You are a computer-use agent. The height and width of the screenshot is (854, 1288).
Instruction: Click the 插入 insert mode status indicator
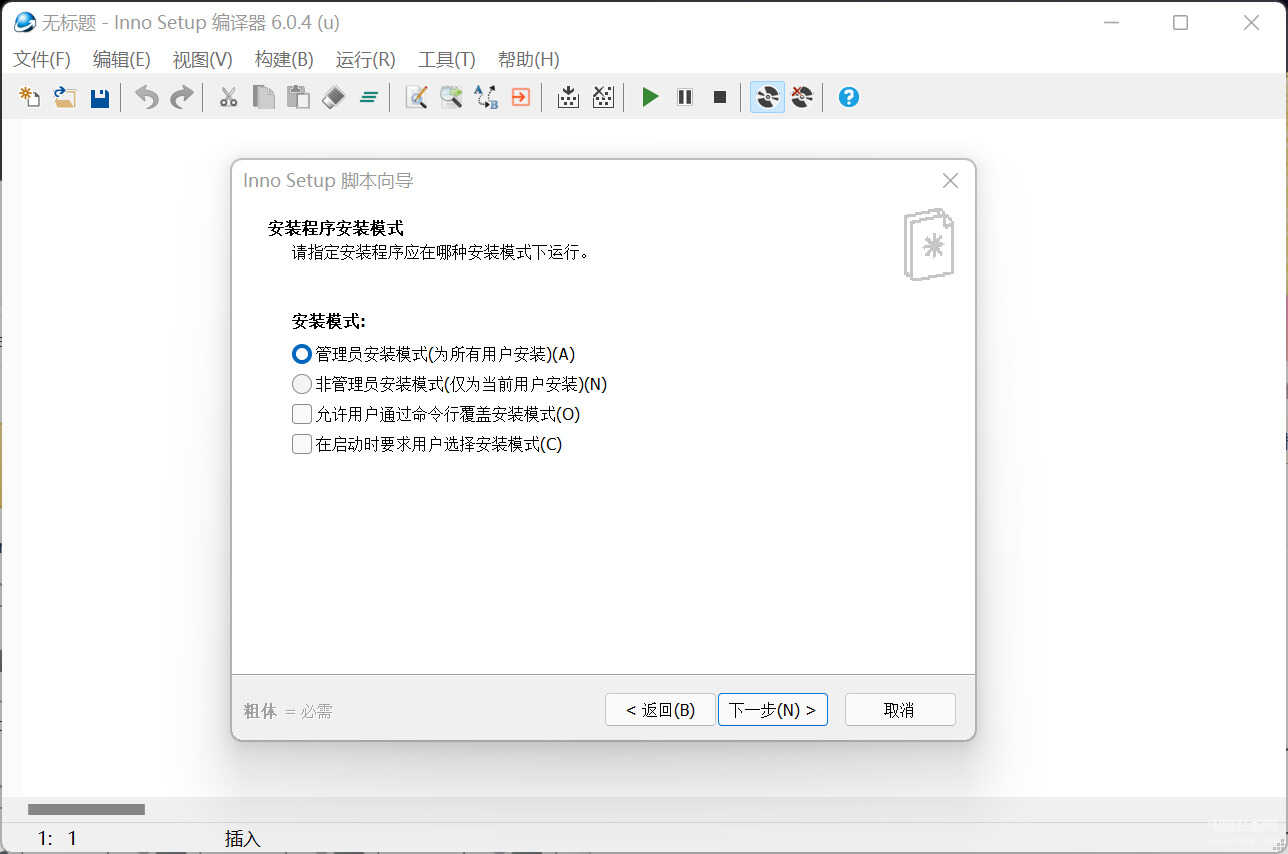point(243,839)
